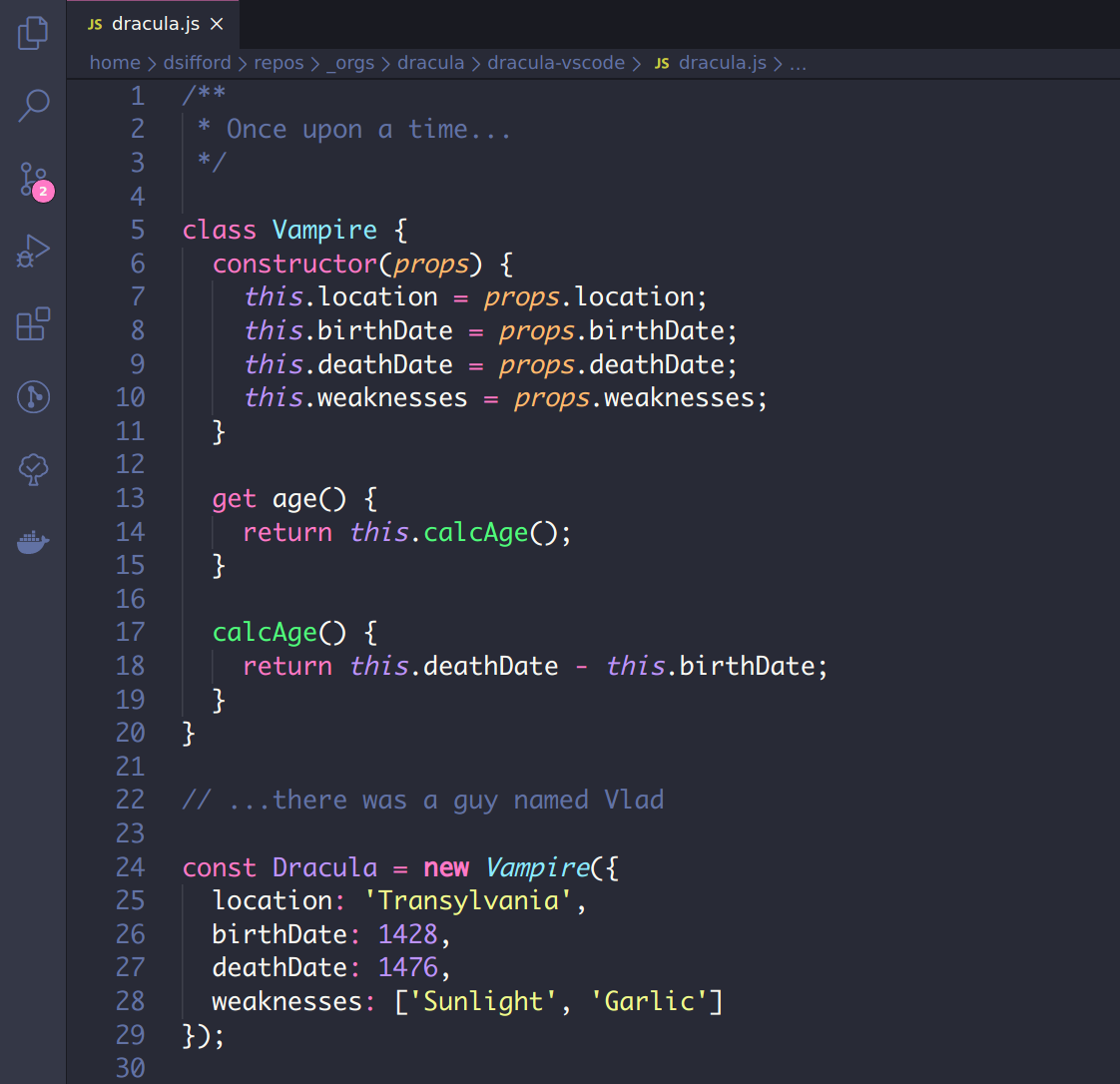This screenshot has width=1120, height=1084.
Task: Click the badge showing 2 pending changes
Action: (x=45, y=192)
